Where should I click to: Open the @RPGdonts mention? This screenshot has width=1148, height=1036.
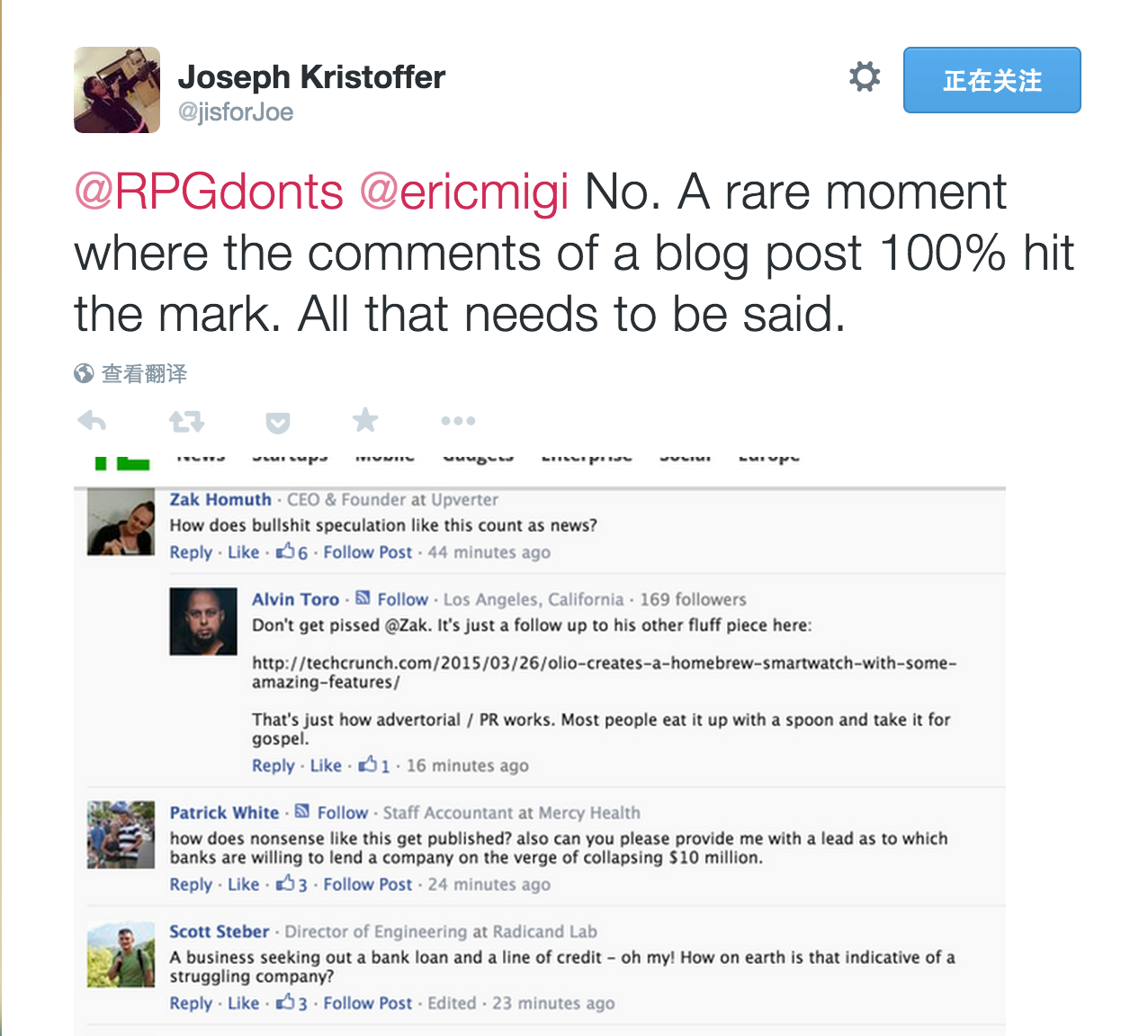pyautogui.click(x=209, y=192)
